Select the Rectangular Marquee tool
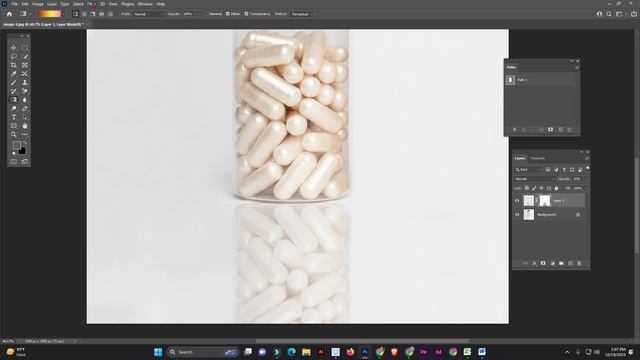 [x=25, y=48]
